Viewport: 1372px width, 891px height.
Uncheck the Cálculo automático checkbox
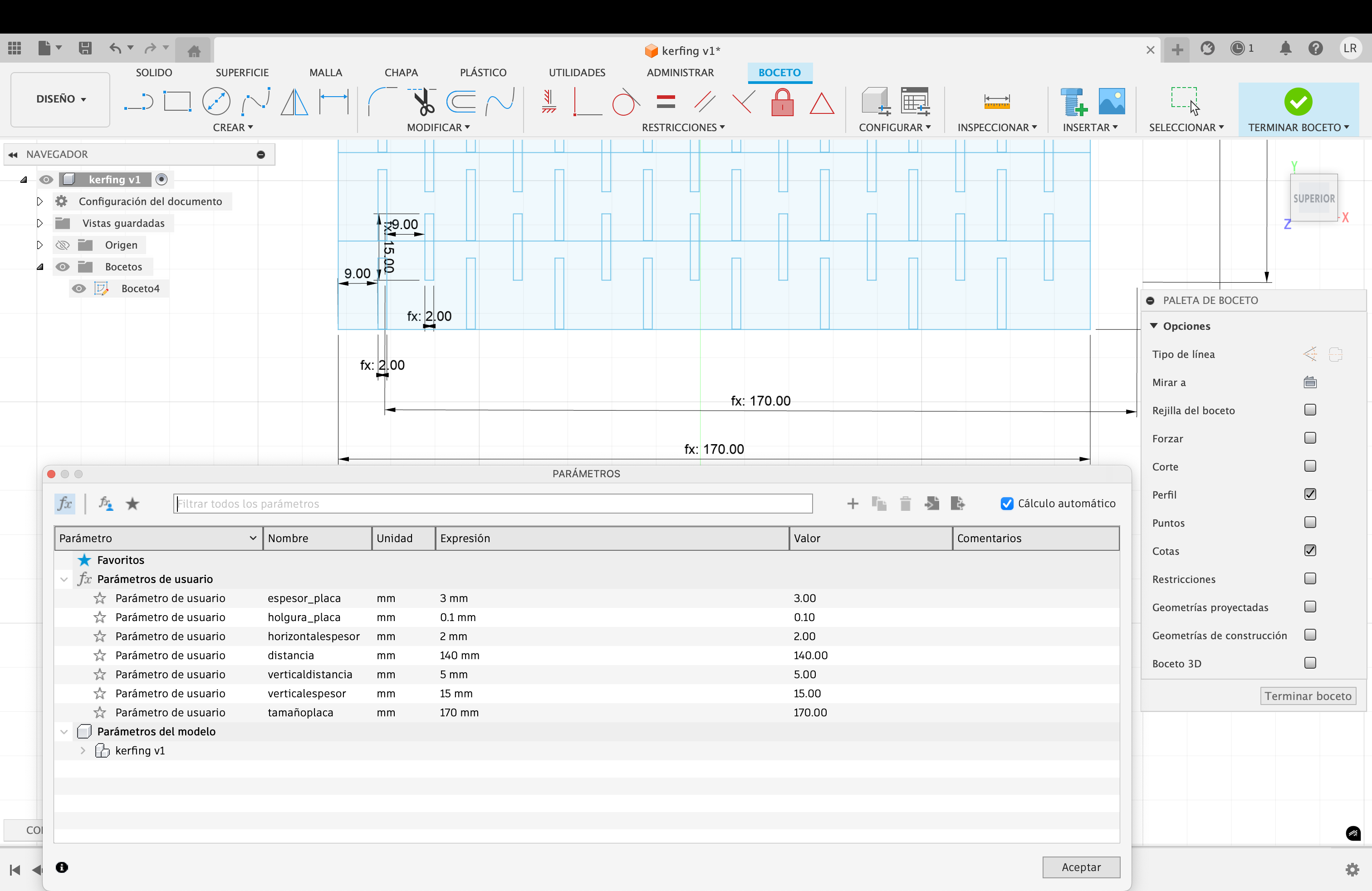pos(1006,504)
